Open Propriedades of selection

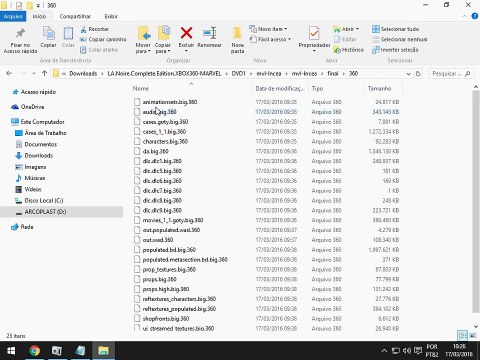pos(314,39)
